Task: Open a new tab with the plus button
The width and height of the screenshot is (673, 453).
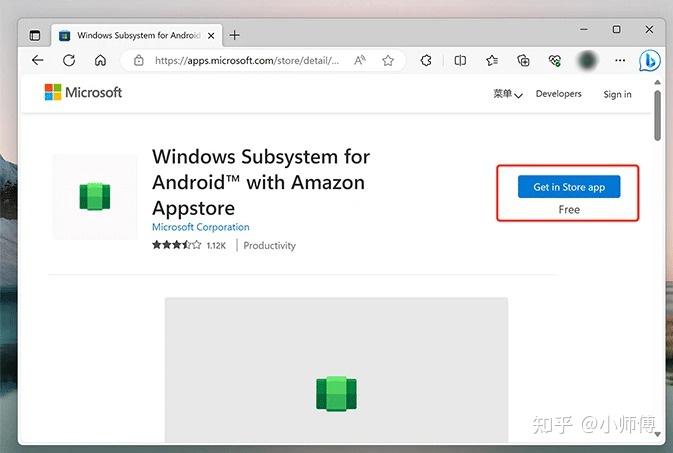Action: coord(234,35)
